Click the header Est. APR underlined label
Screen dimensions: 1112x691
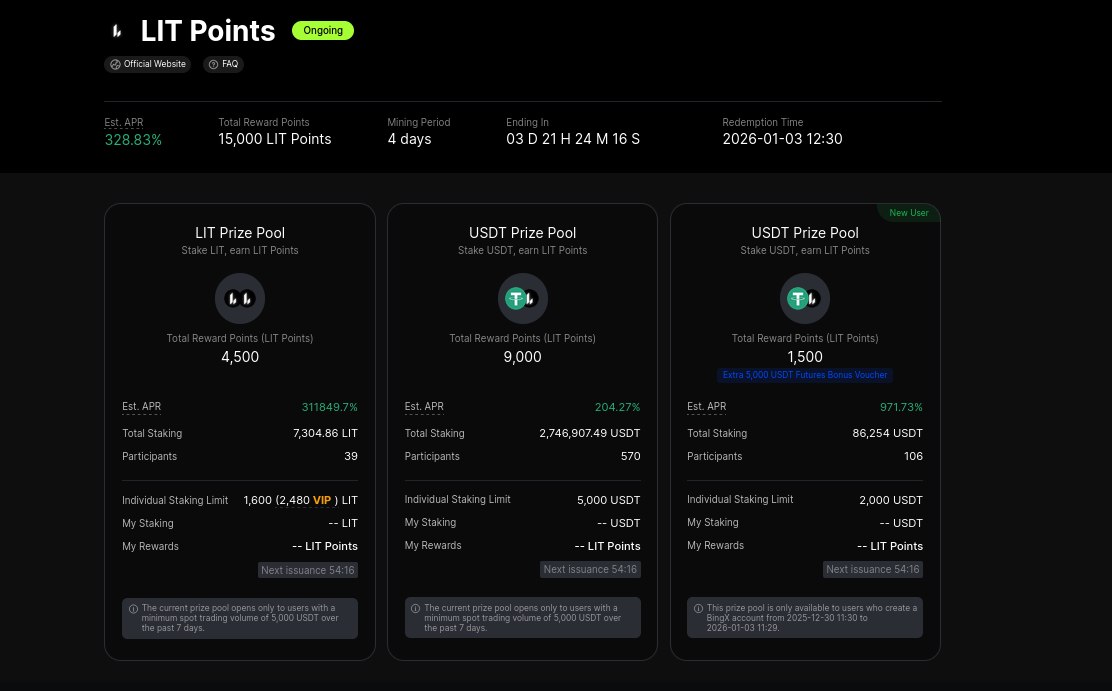pyautogui.click(x=124, y=122)
